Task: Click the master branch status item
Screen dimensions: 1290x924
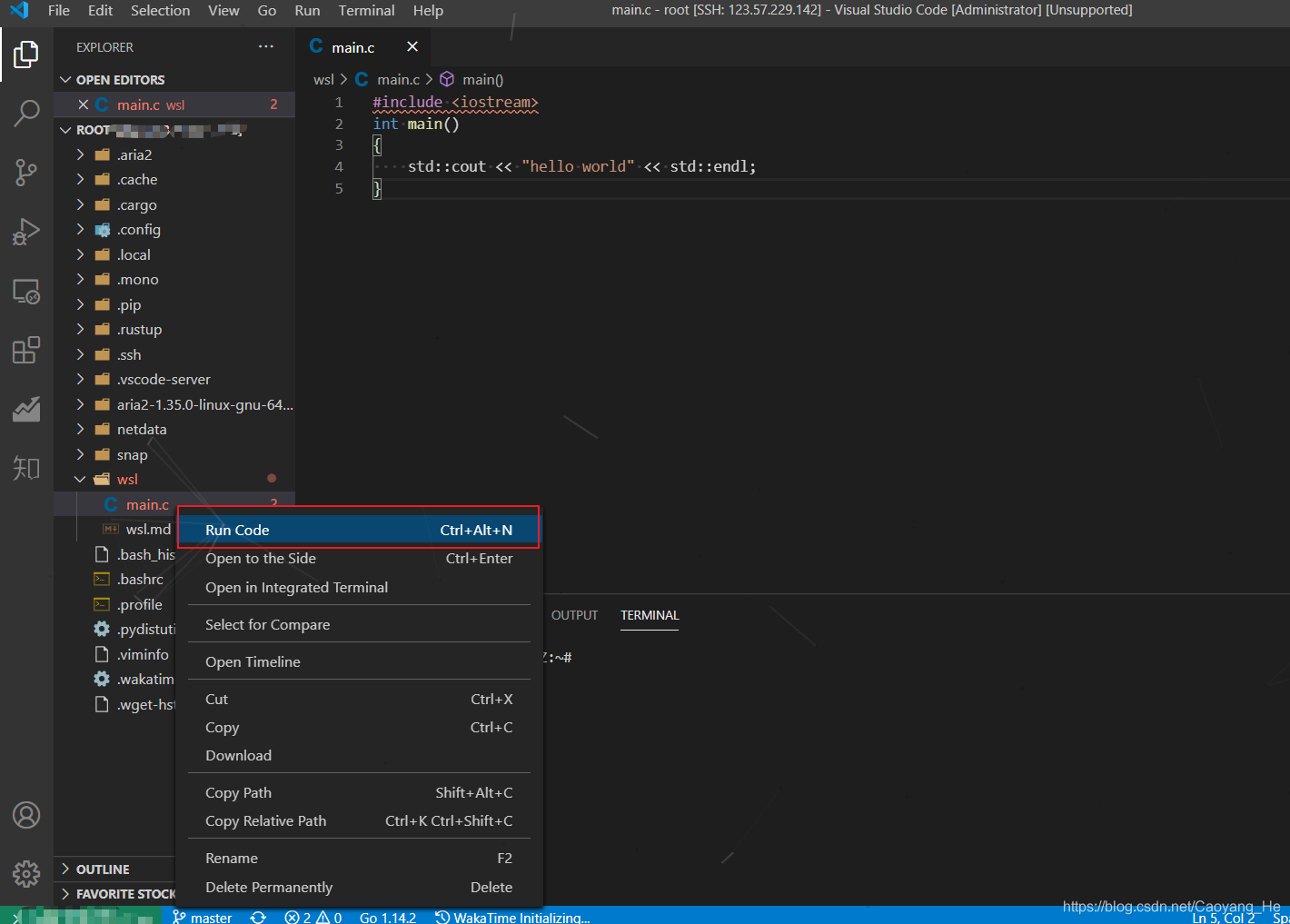Action: (202, 916)
